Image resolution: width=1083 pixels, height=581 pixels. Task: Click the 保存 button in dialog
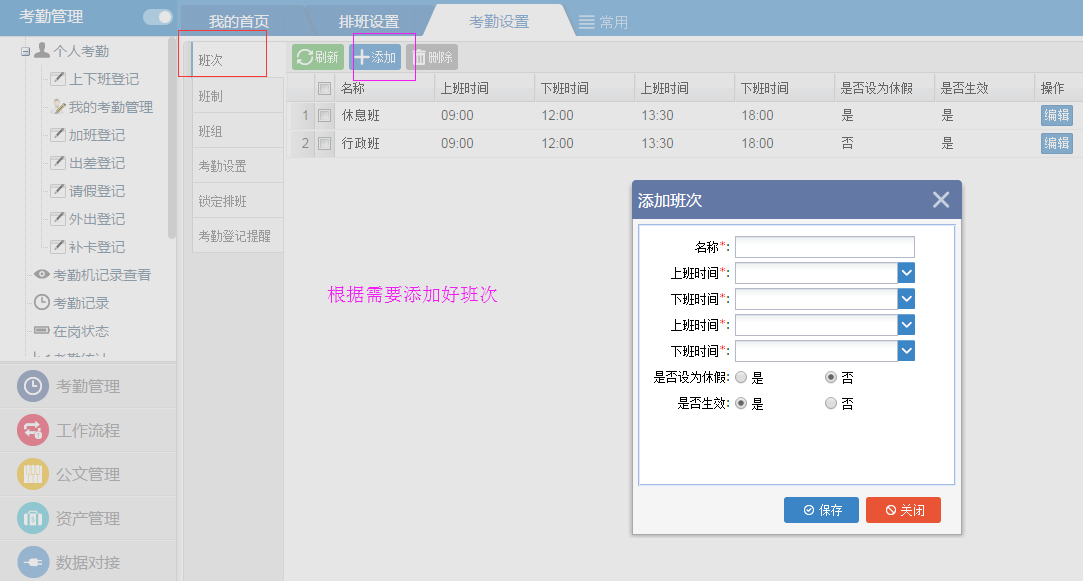click(821, 510)
